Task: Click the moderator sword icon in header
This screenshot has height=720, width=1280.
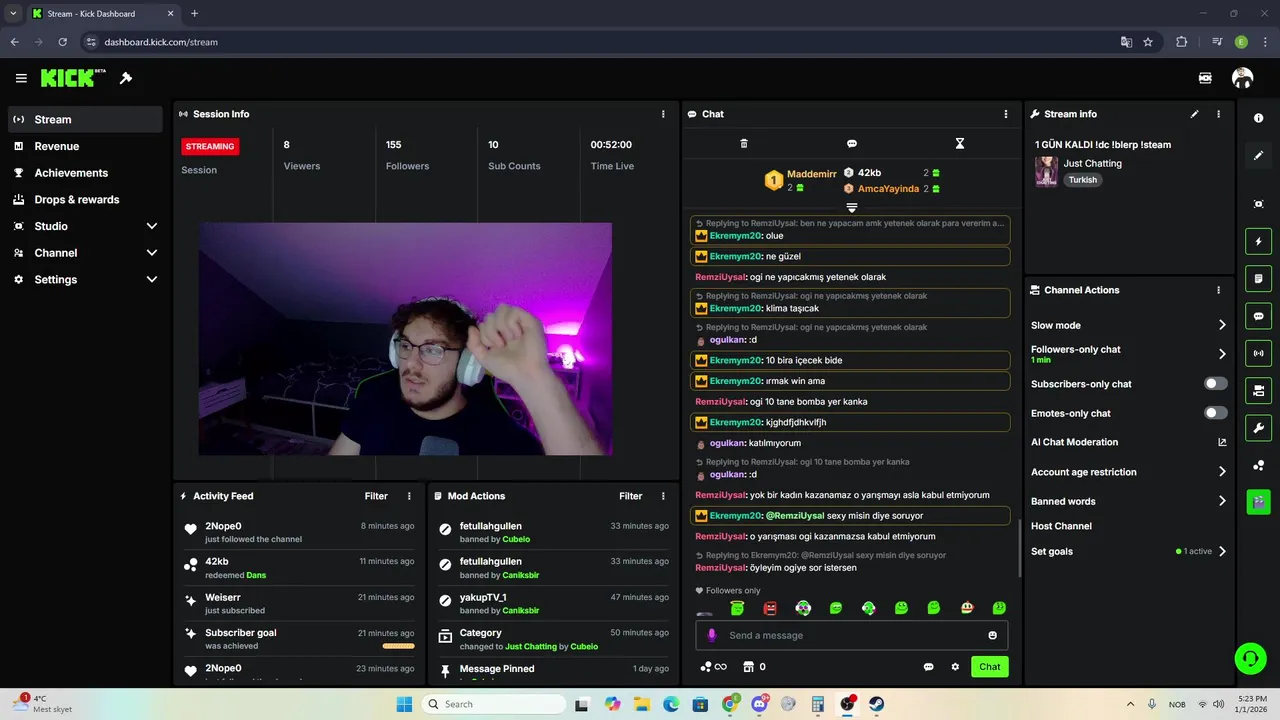Action: (126, 78)
